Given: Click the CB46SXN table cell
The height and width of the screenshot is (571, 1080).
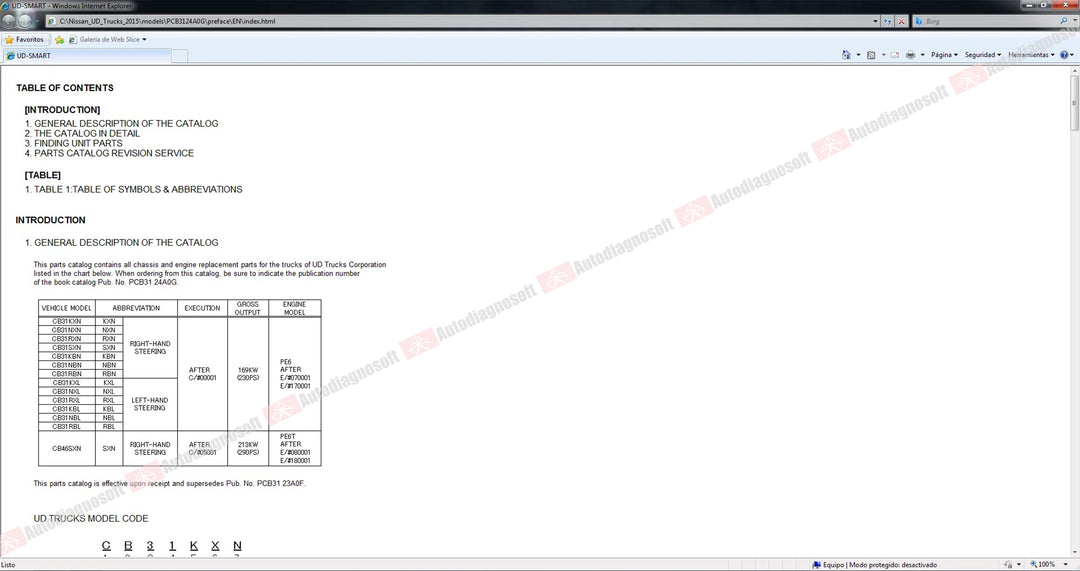Looking at the screenshot, I should tap(67, 448).
